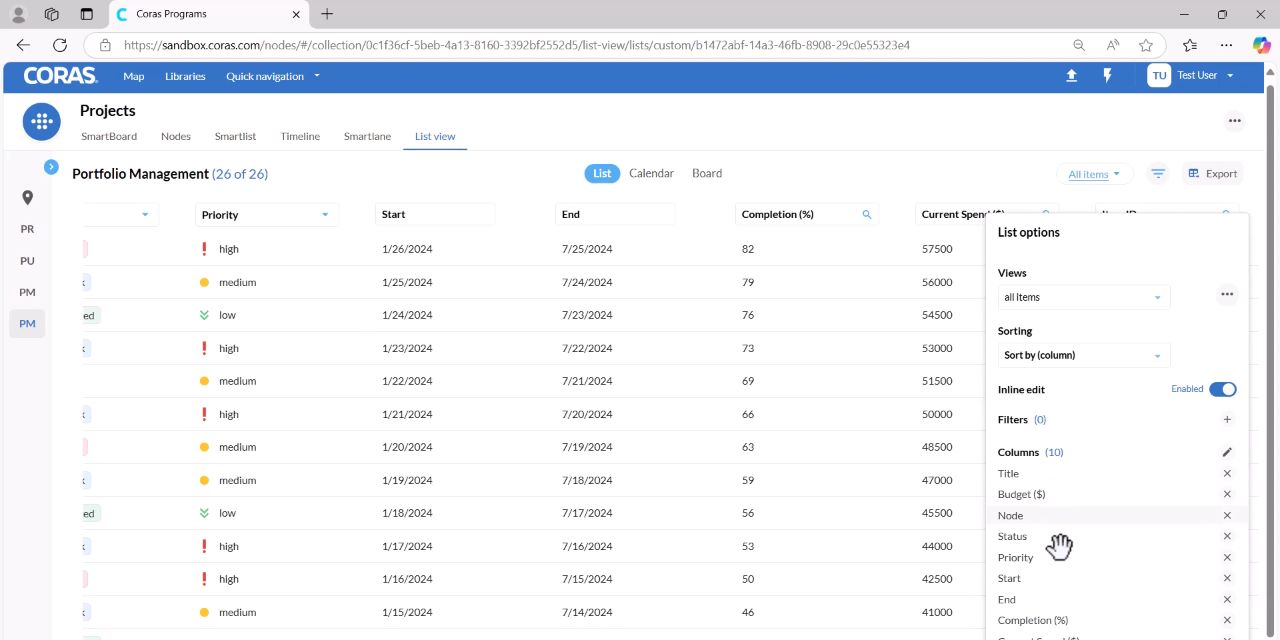This screenshot has width=1280, height=640.
Task: Refresh the browser page
Action: tap(60, 45)
